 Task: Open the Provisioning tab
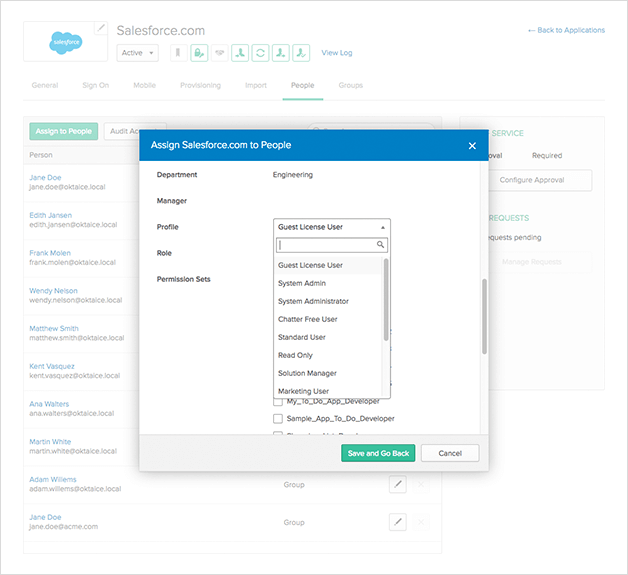click(200, 86)
